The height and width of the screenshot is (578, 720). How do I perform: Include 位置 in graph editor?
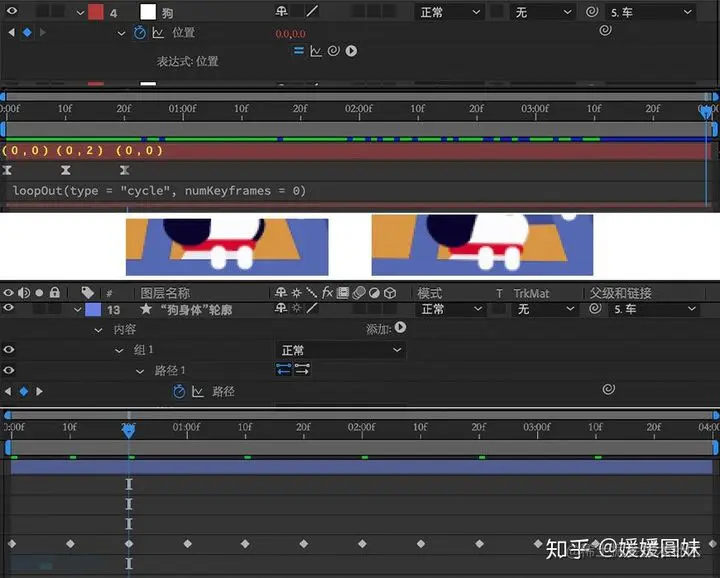[x=158, y=33]
